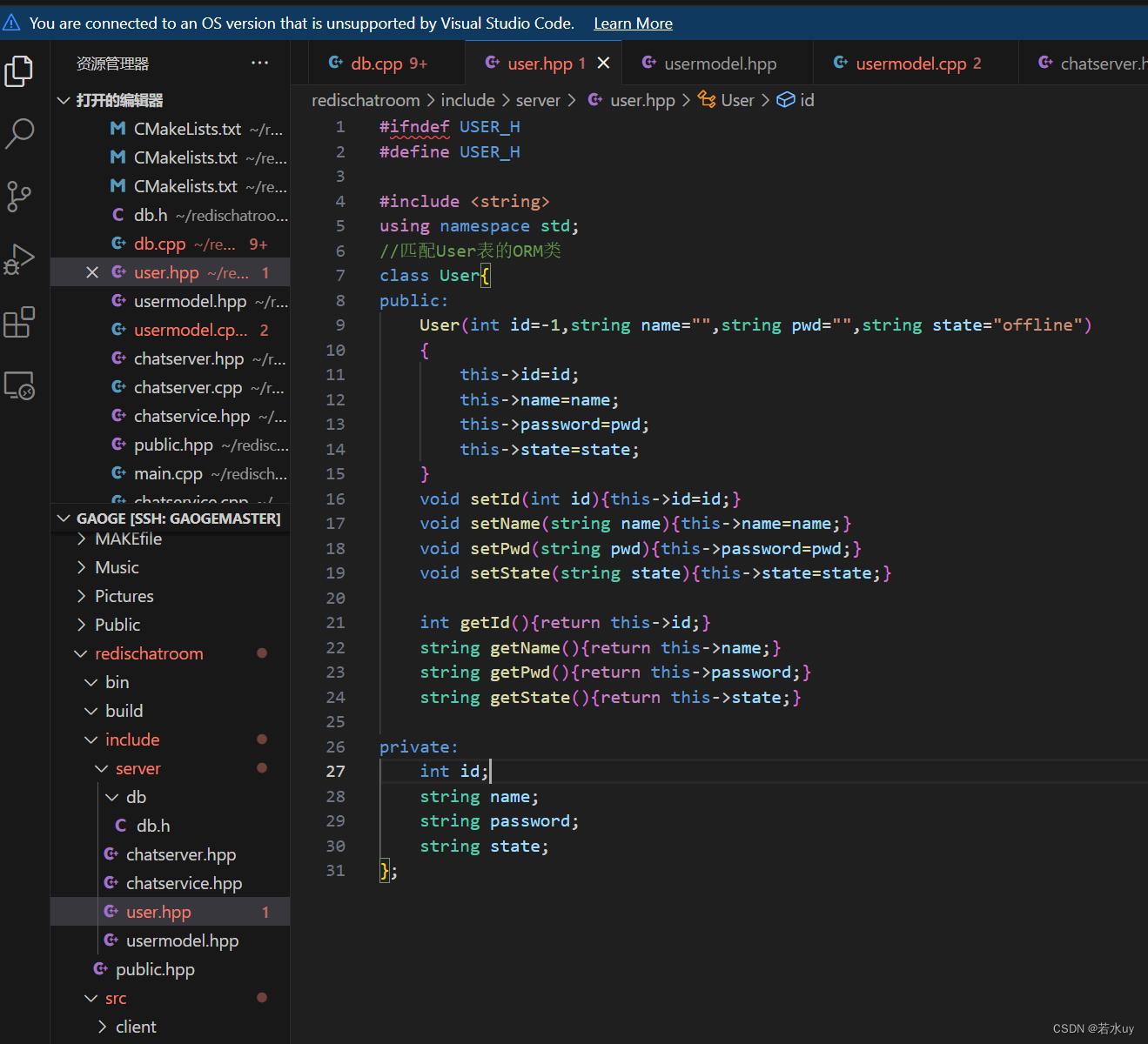This screenshot has height=1044, width=1148.
Task: Click line number 27 in gutter
Action: pos(335,772)
